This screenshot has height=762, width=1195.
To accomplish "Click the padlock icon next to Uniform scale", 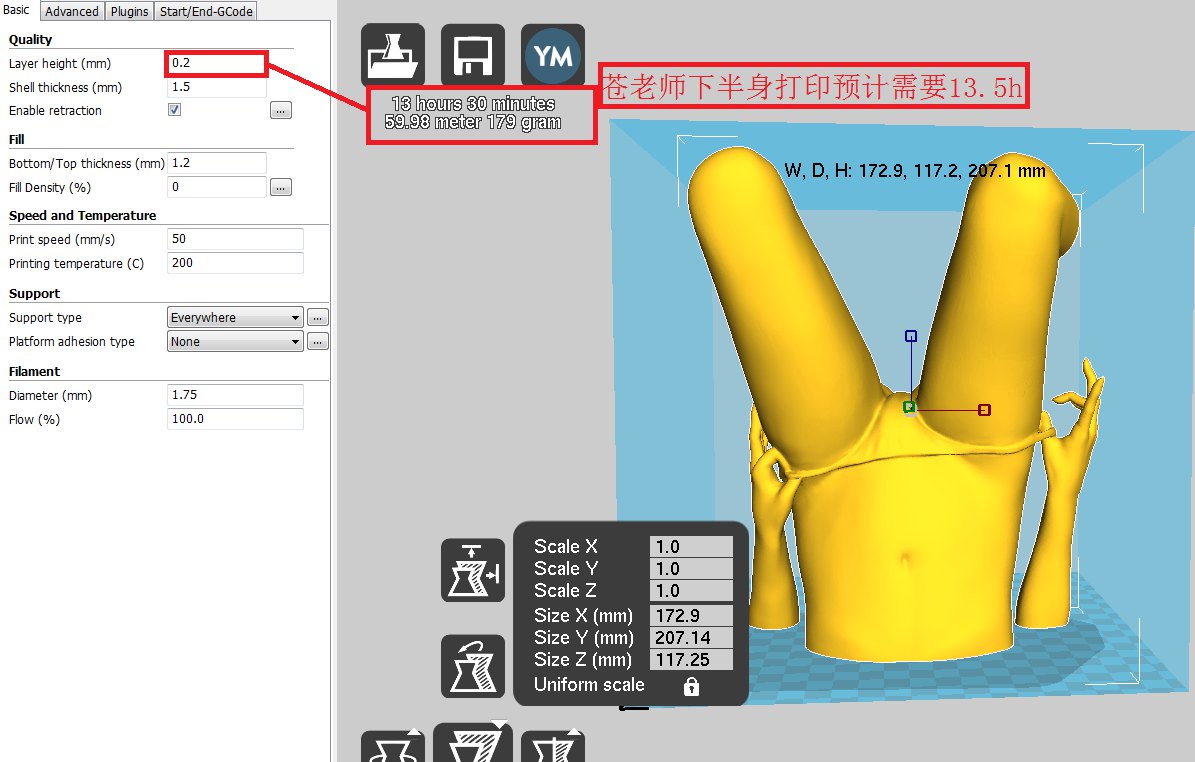I will coord(692,686).
